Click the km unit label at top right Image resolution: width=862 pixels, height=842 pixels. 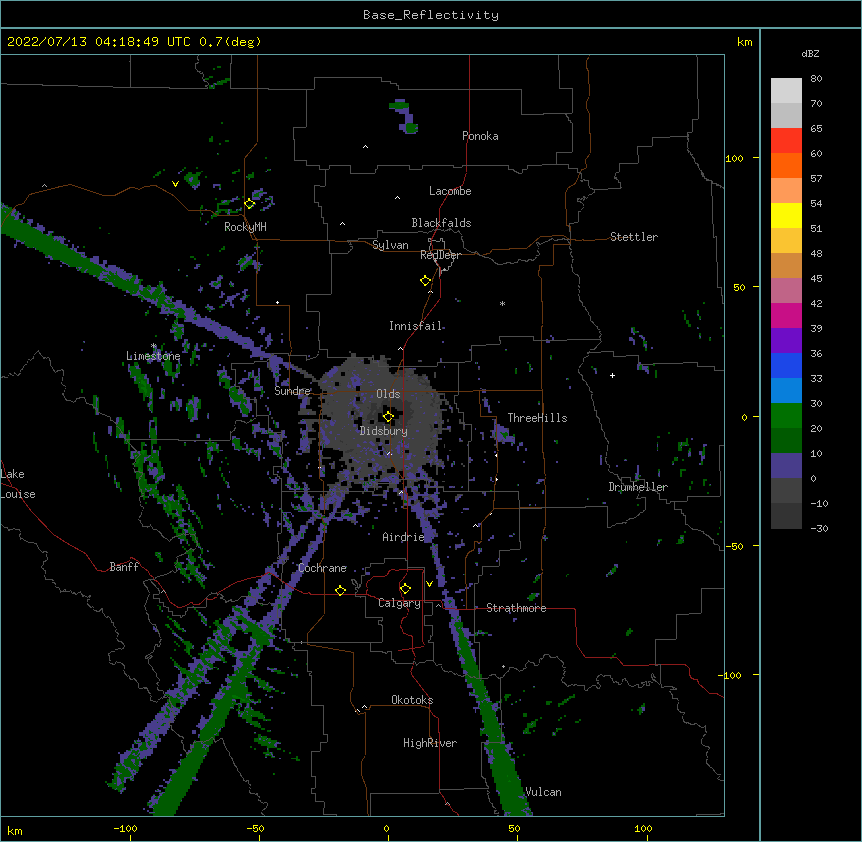coord(745,42)
